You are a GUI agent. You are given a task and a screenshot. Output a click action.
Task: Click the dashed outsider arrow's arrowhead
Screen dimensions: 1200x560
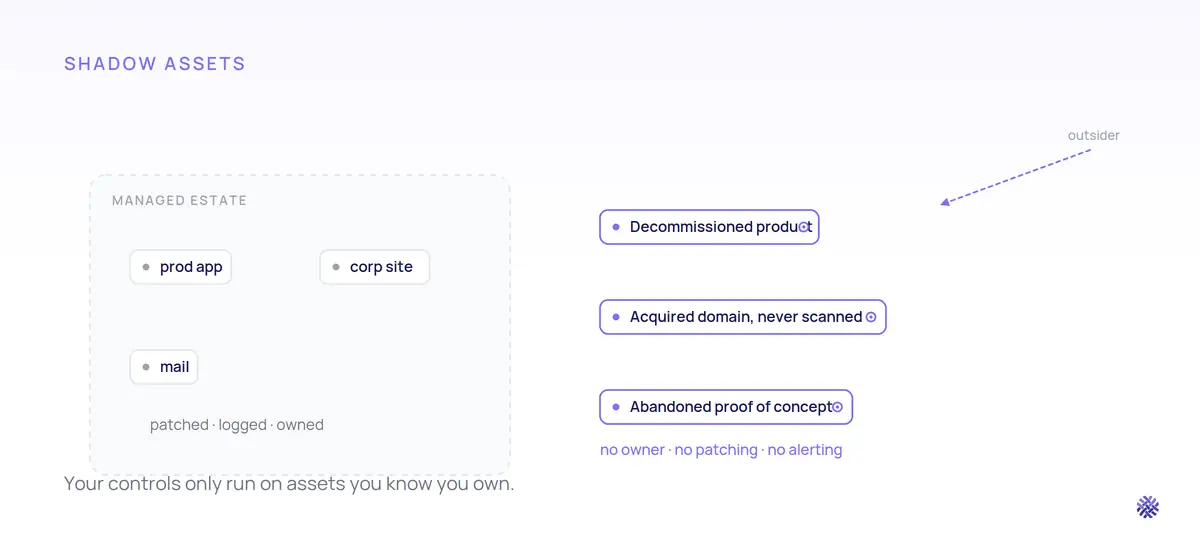pos(945,203)
